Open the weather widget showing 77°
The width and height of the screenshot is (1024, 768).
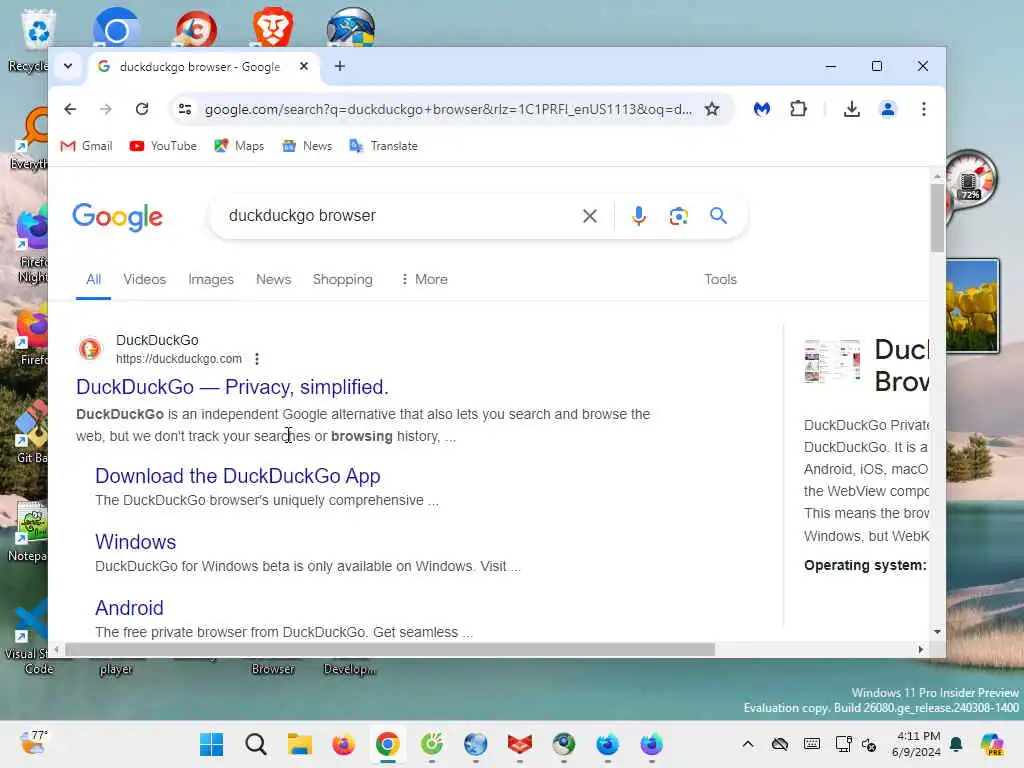coord(33,743)
